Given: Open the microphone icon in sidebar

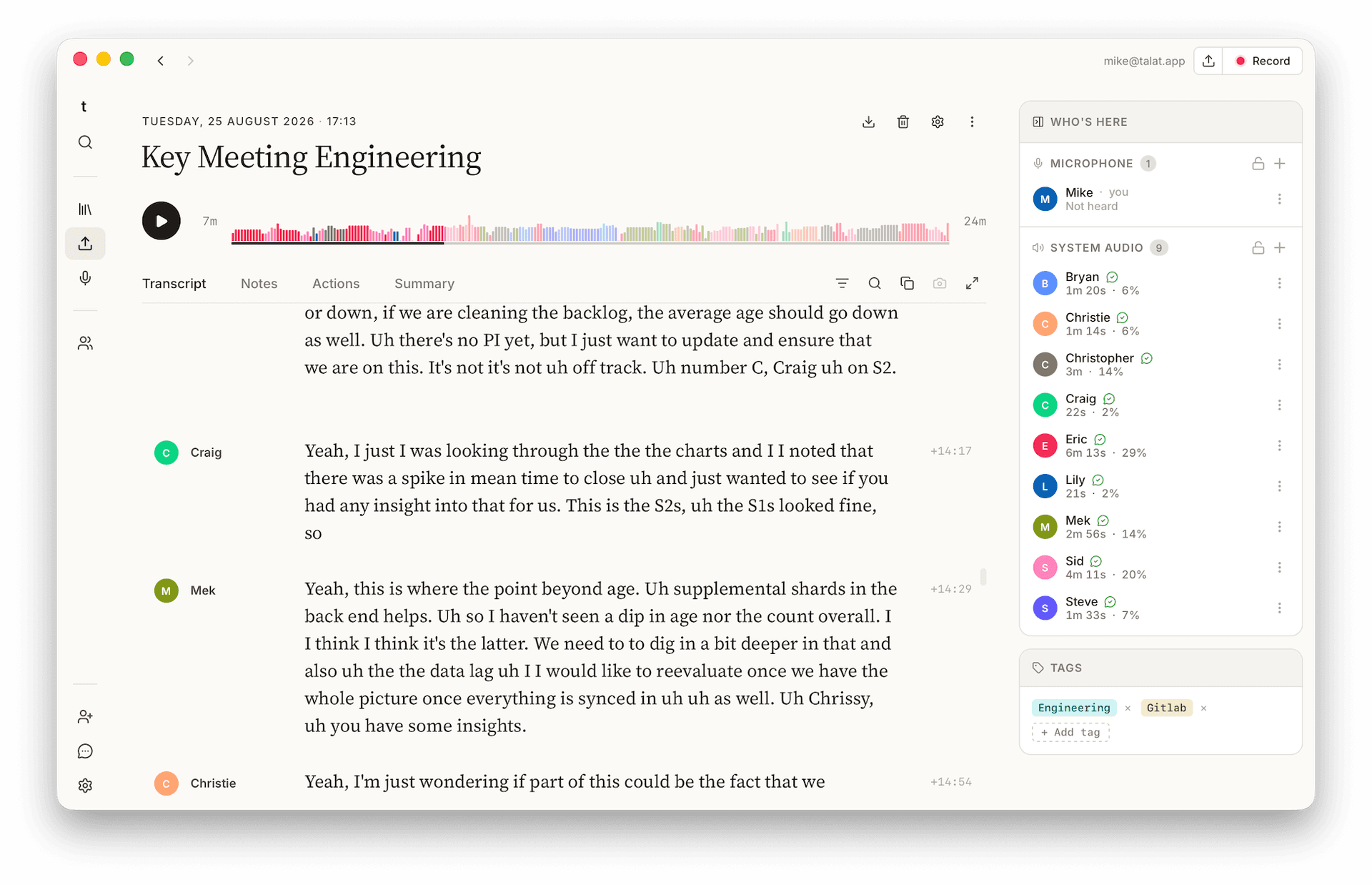Looking at the screenshot, I should (85, 278).
